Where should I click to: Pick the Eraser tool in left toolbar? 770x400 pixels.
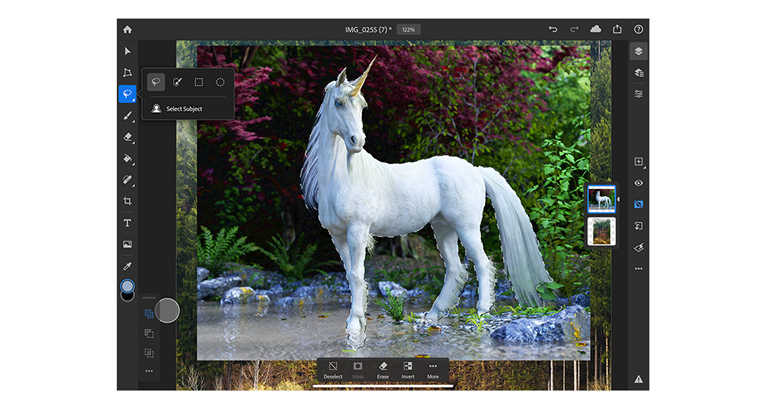(x=128, y=137)
